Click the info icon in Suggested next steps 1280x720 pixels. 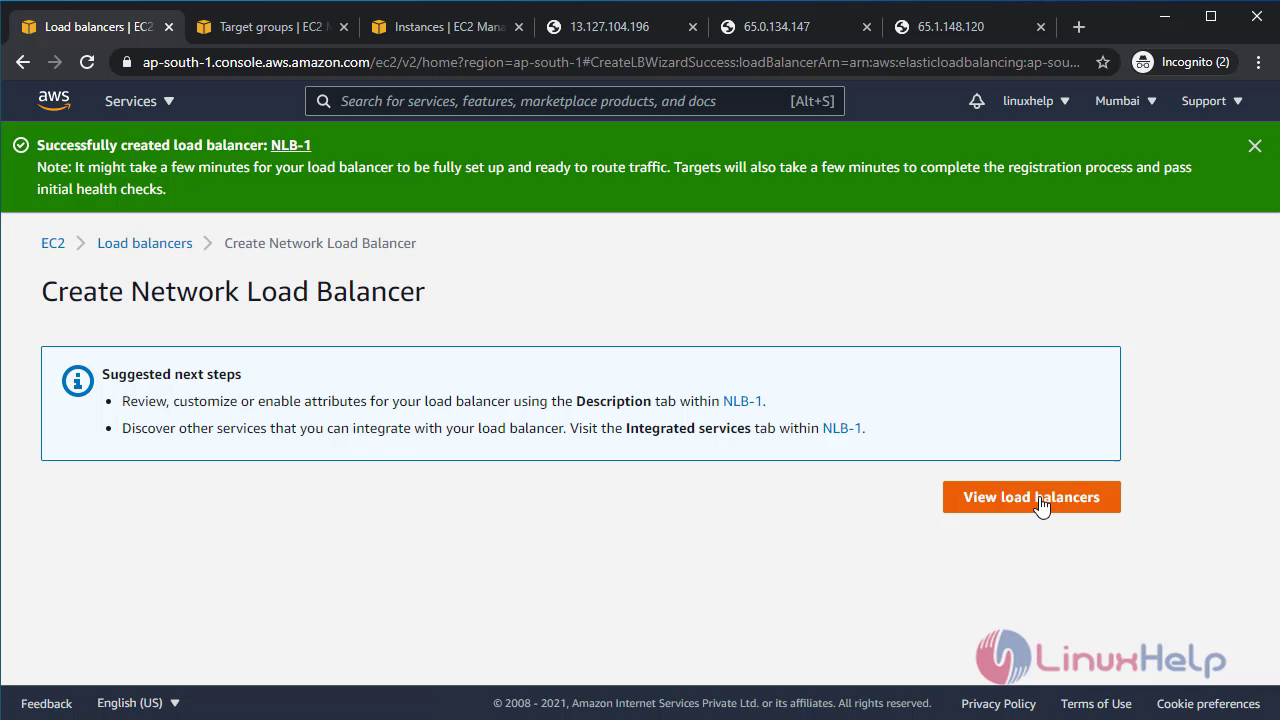(77, 380)
